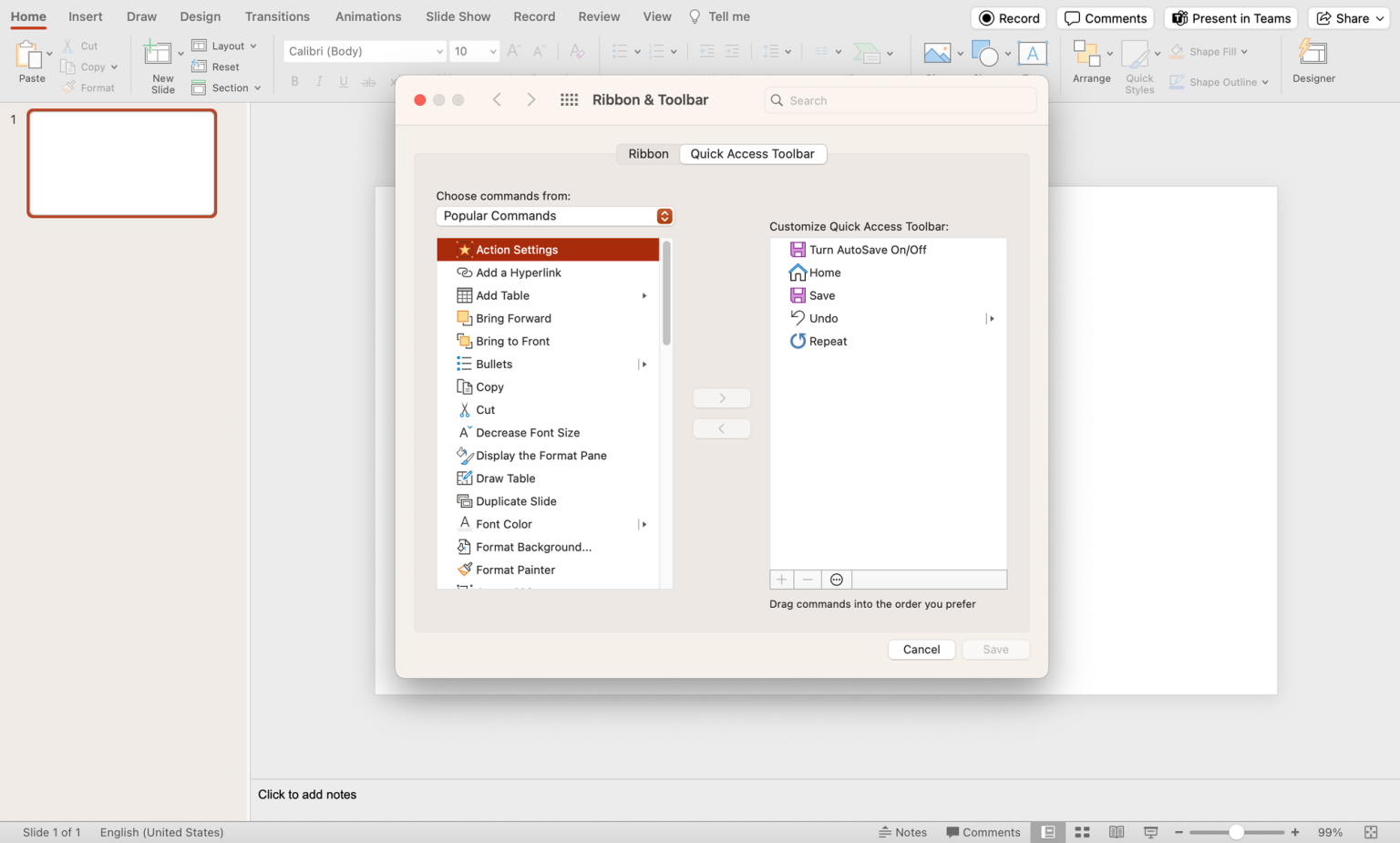The width and height of the screenshot is (1400, 843).
Task: Open the Transitions ribbon tab
Action: 277,16
